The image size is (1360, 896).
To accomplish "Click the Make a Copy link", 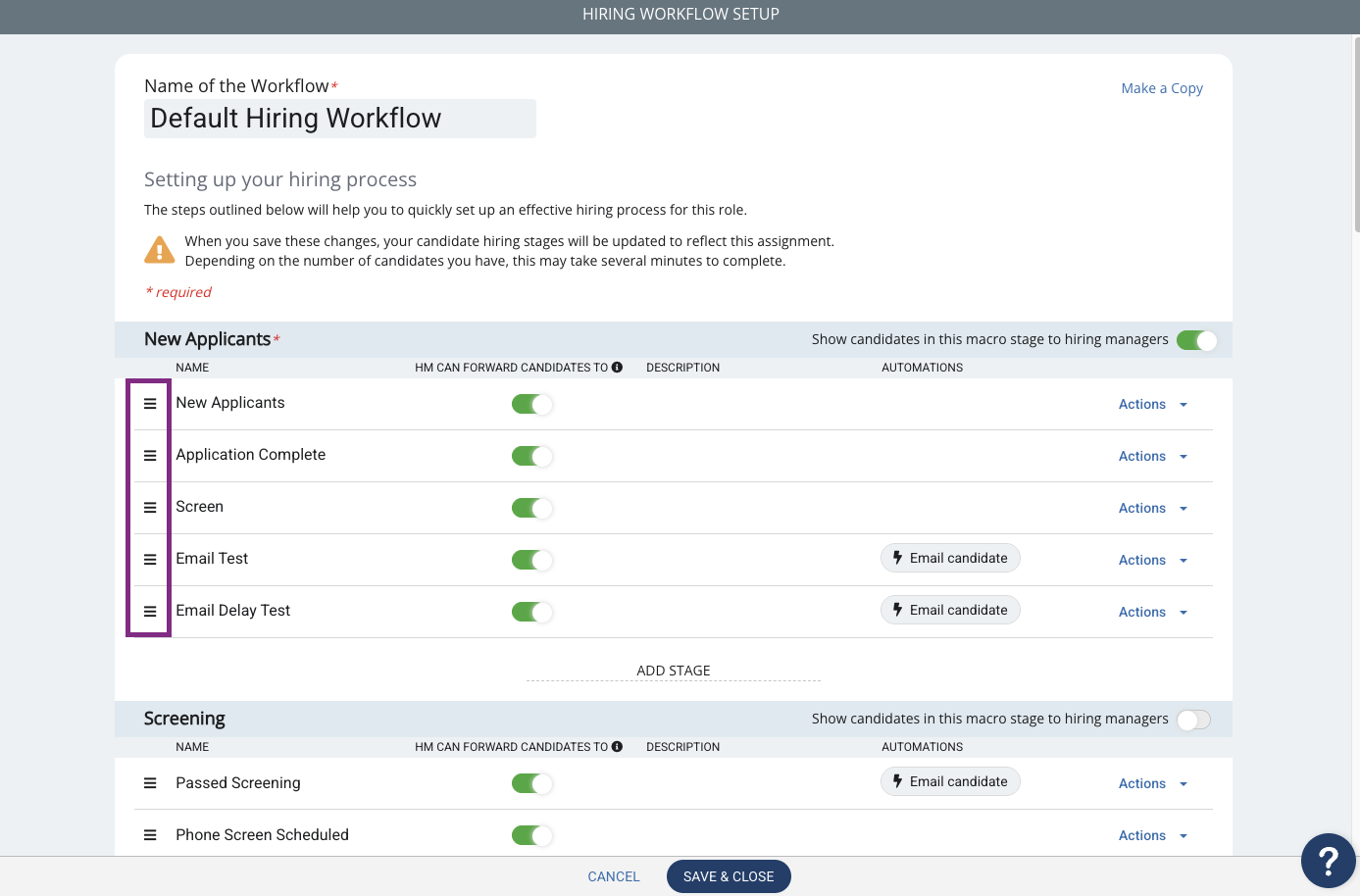I will point(1162,88).
